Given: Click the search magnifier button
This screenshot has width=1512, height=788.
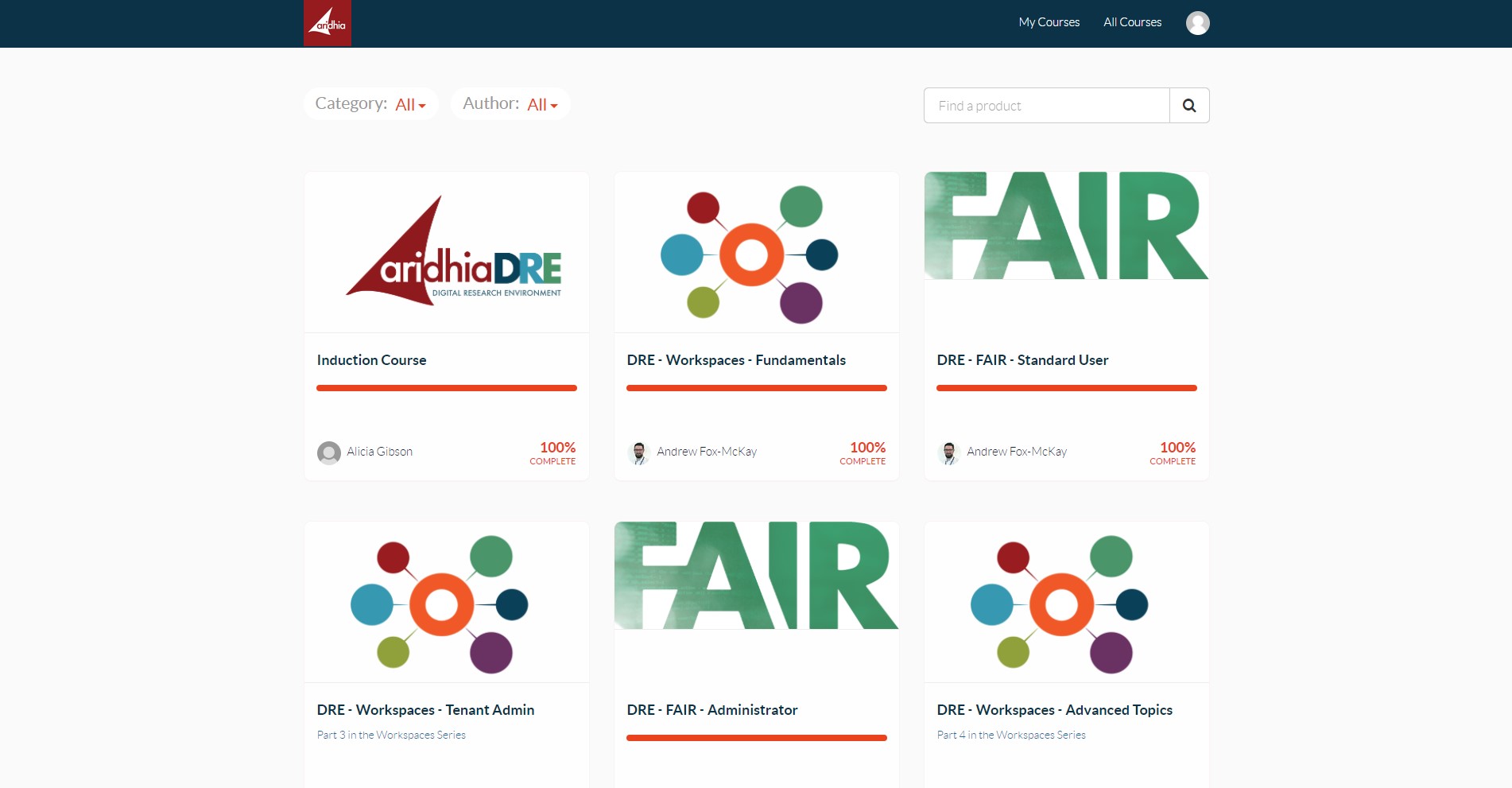Looking at the screenshot, I should (x=1189, y=106).
